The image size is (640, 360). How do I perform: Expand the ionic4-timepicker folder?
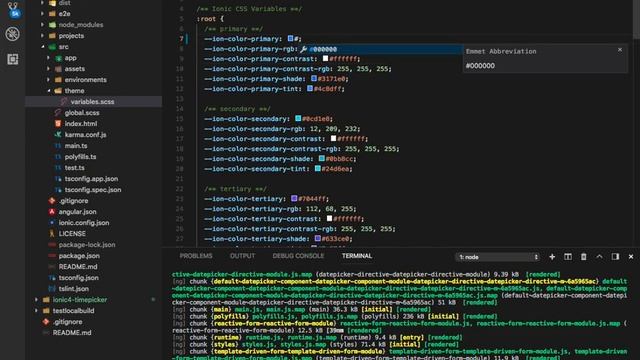(x=36, y=300)
